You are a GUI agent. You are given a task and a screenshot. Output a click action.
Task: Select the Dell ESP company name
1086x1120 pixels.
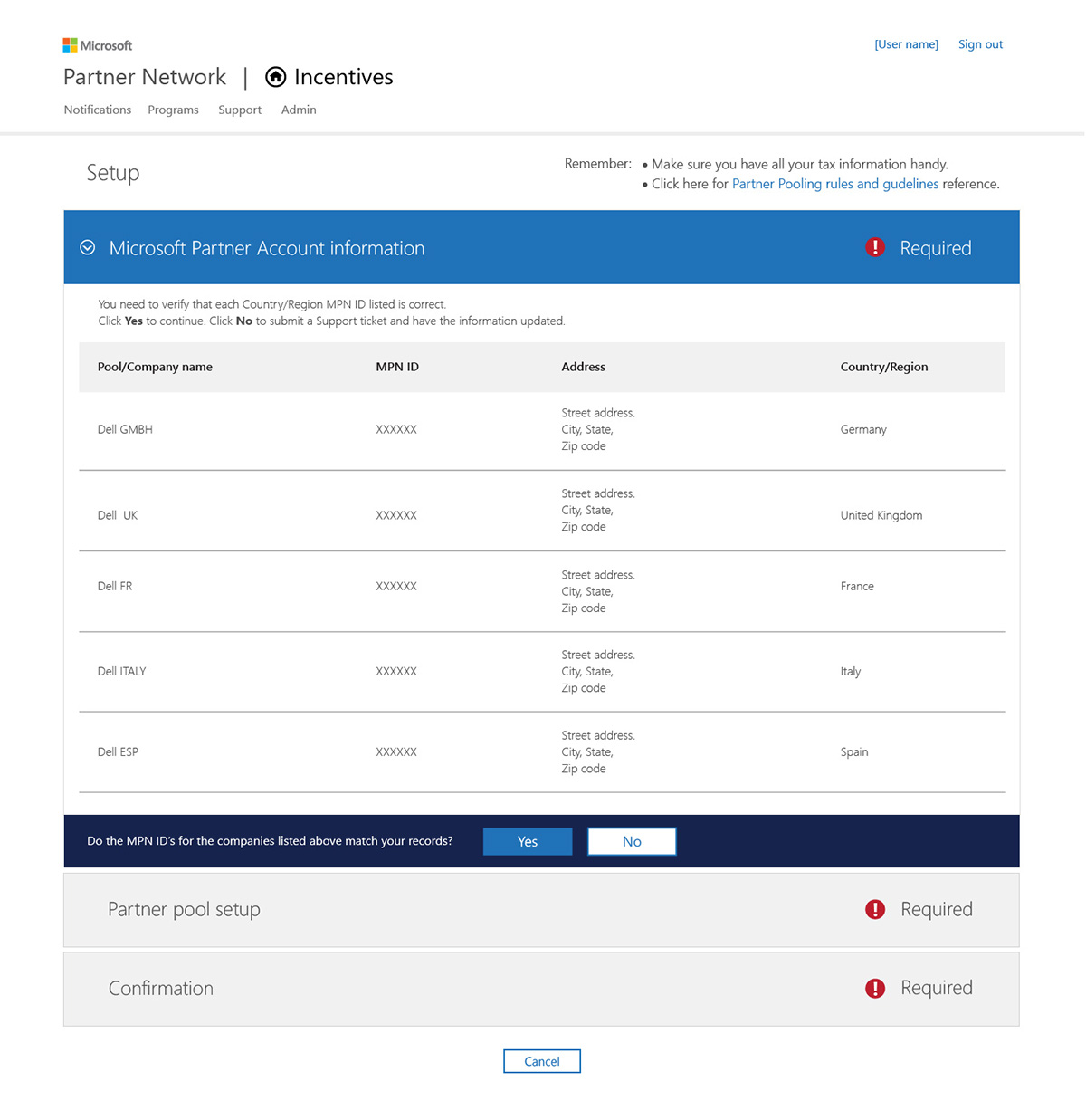tap(118, 751)
